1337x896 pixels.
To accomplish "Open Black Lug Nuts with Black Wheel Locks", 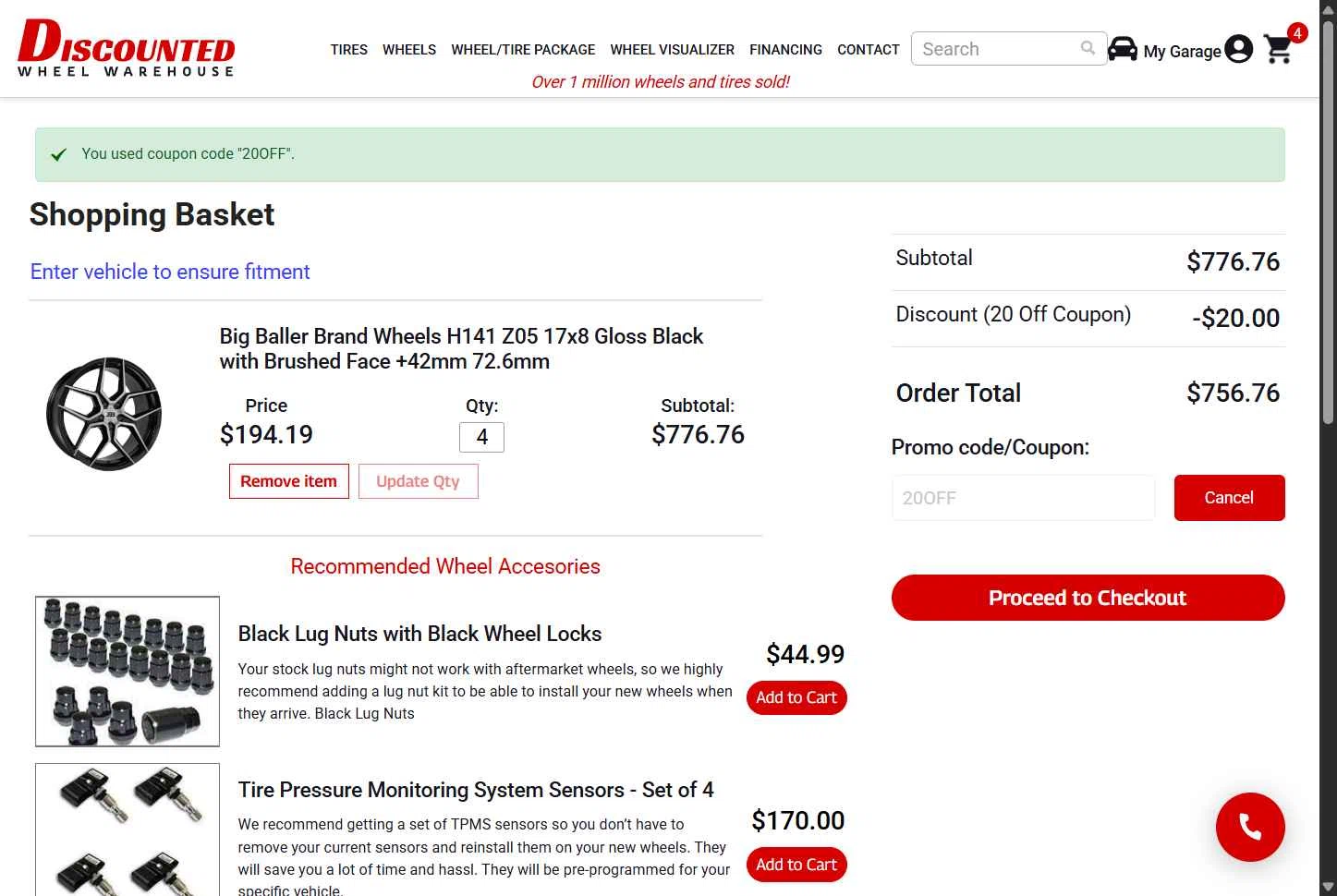I will 420,634.
